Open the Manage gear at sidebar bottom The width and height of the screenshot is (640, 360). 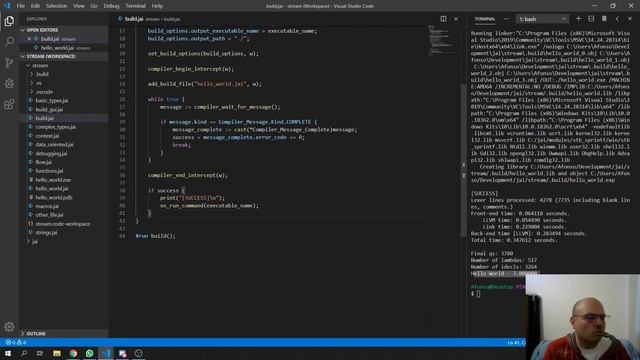click(x=9, y=327)
